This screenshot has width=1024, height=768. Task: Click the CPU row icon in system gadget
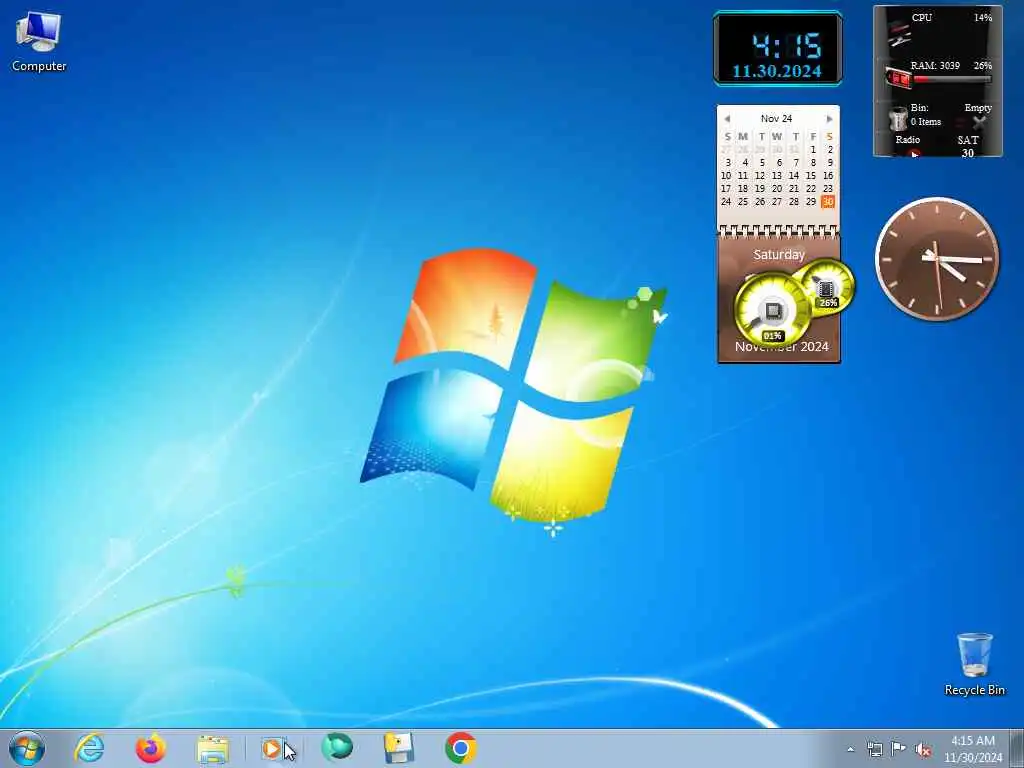[898, 33]
